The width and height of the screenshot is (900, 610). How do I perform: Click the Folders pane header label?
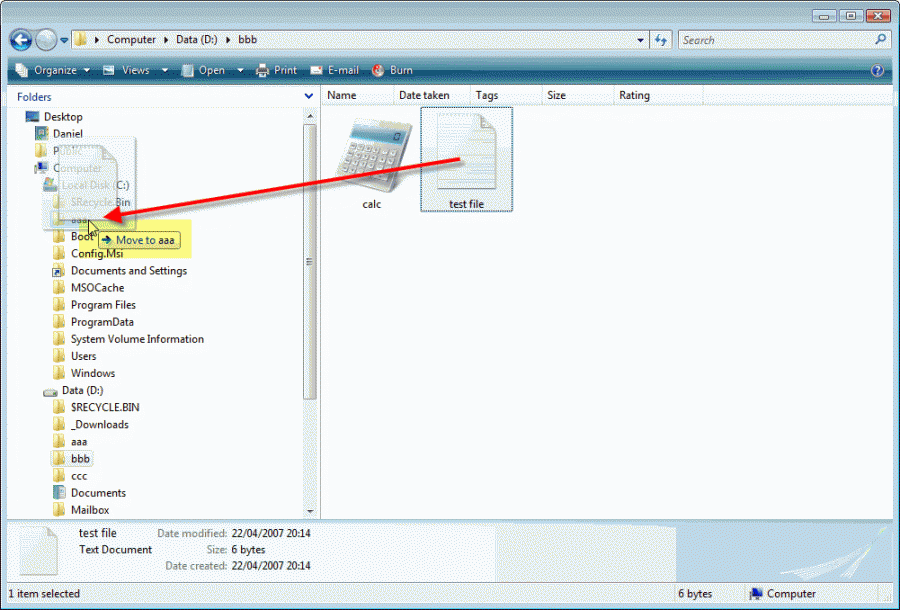(34, 97)
